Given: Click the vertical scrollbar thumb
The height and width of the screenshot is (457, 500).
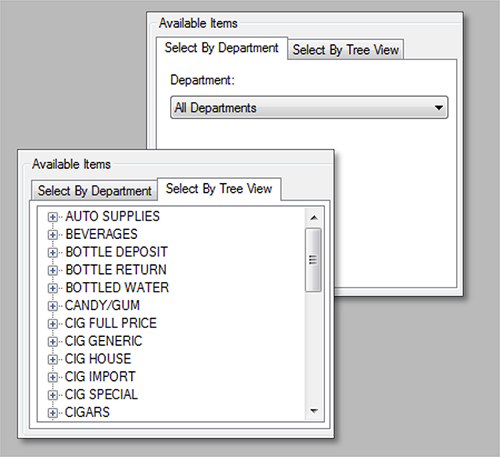Looking at the screenshot, I should tap(313, 260).
